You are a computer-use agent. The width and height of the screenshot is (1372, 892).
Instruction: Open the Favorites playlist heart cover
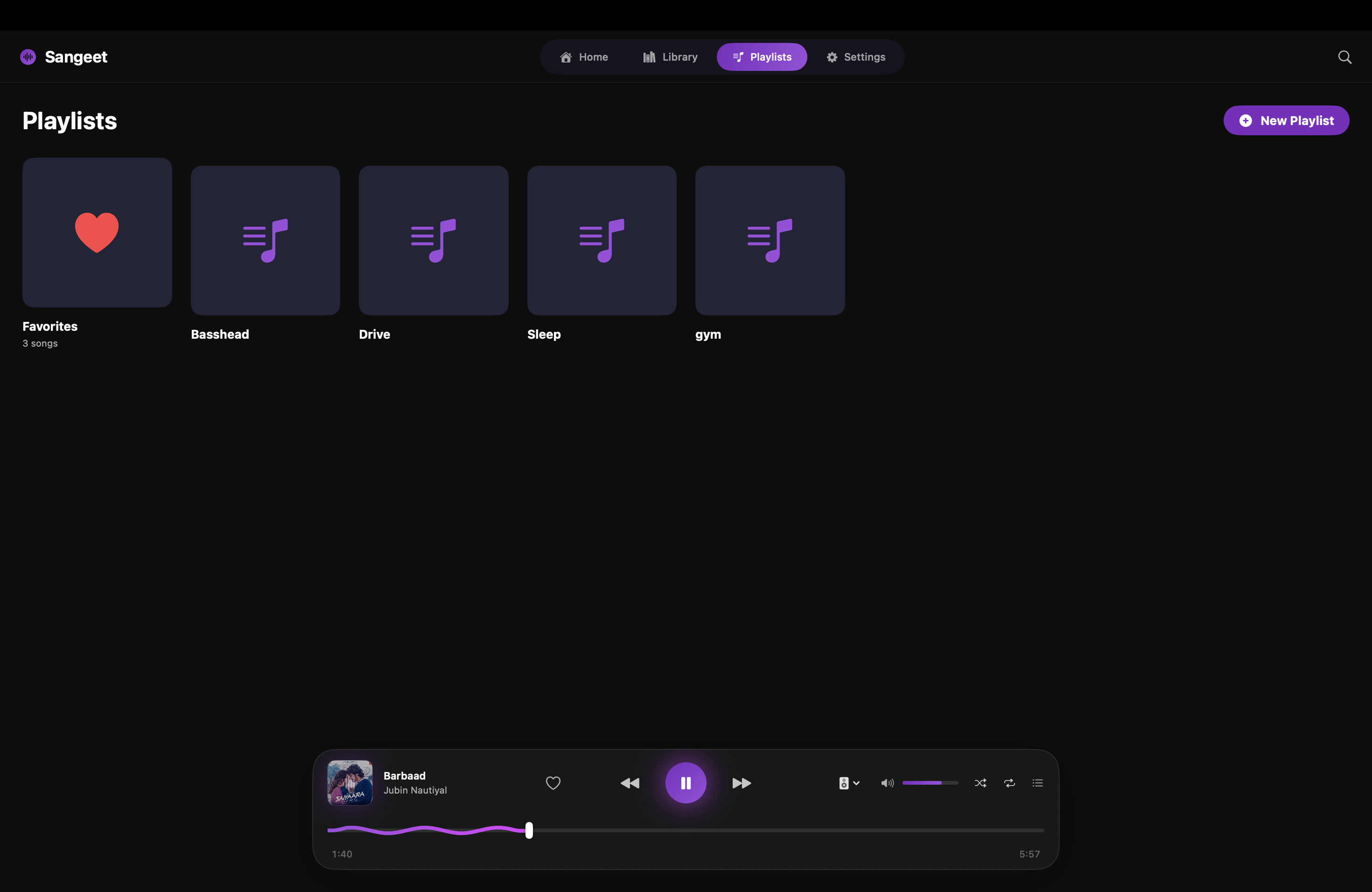97,232
